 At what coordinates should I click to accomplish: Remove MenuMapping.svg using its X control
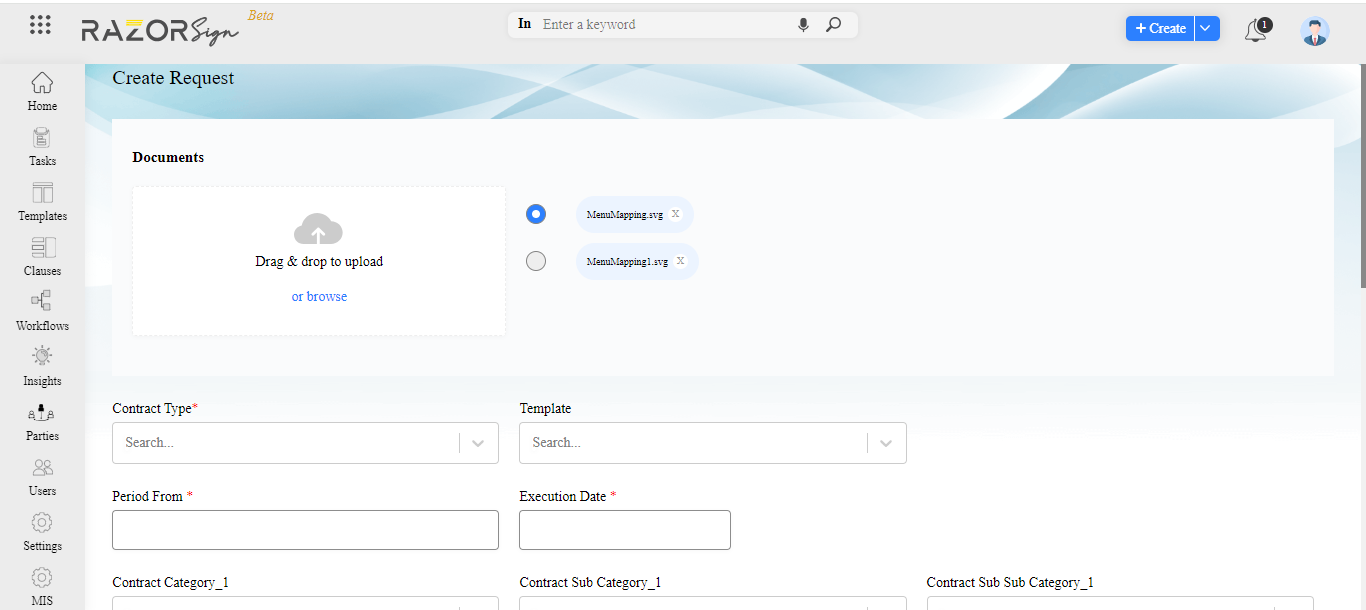[676, 213]
